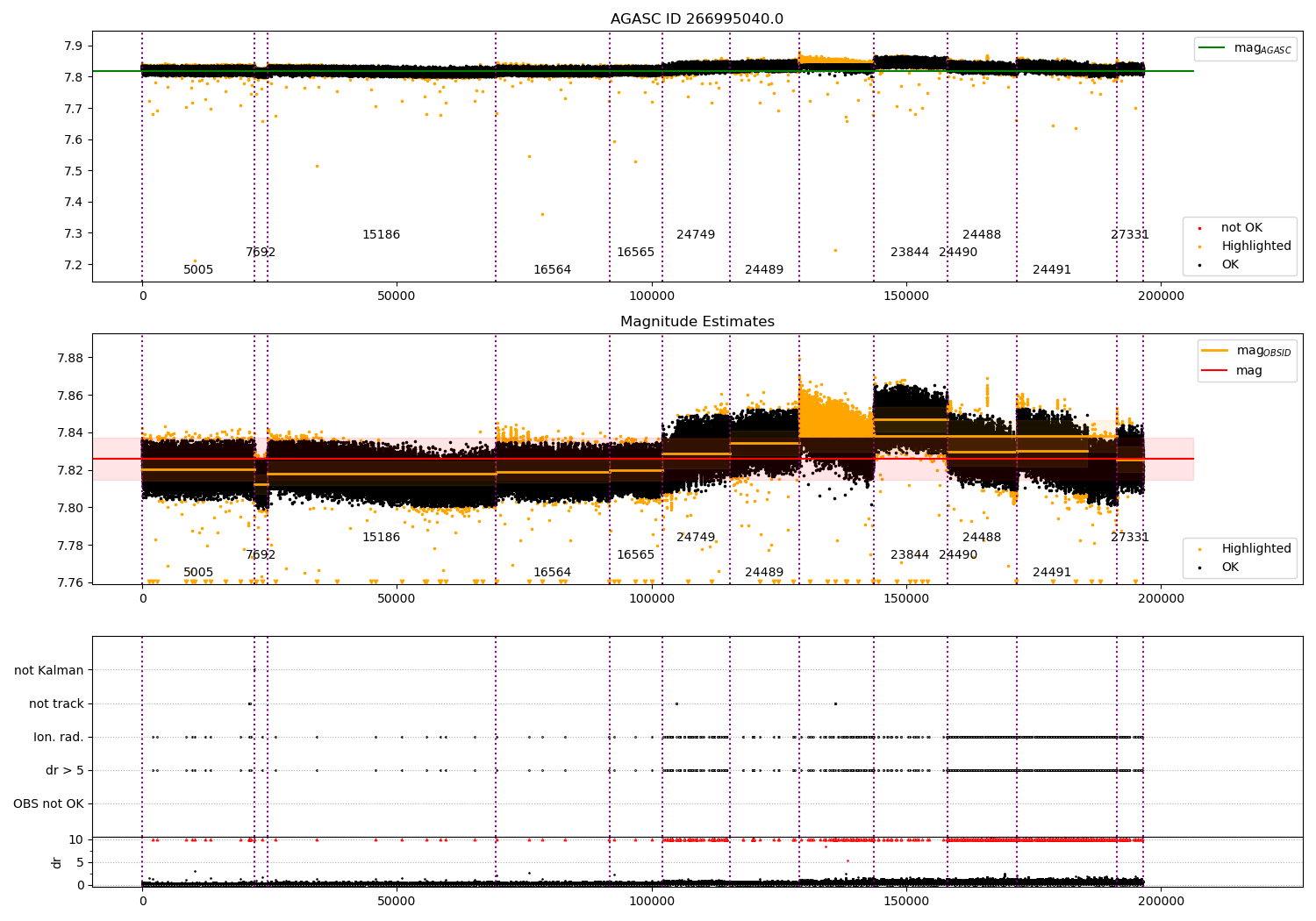This screenshot has height=921, width=1316.
Task: Click obsid label 15186 in Magnitude Estimates plot
Action: [381, 538]
